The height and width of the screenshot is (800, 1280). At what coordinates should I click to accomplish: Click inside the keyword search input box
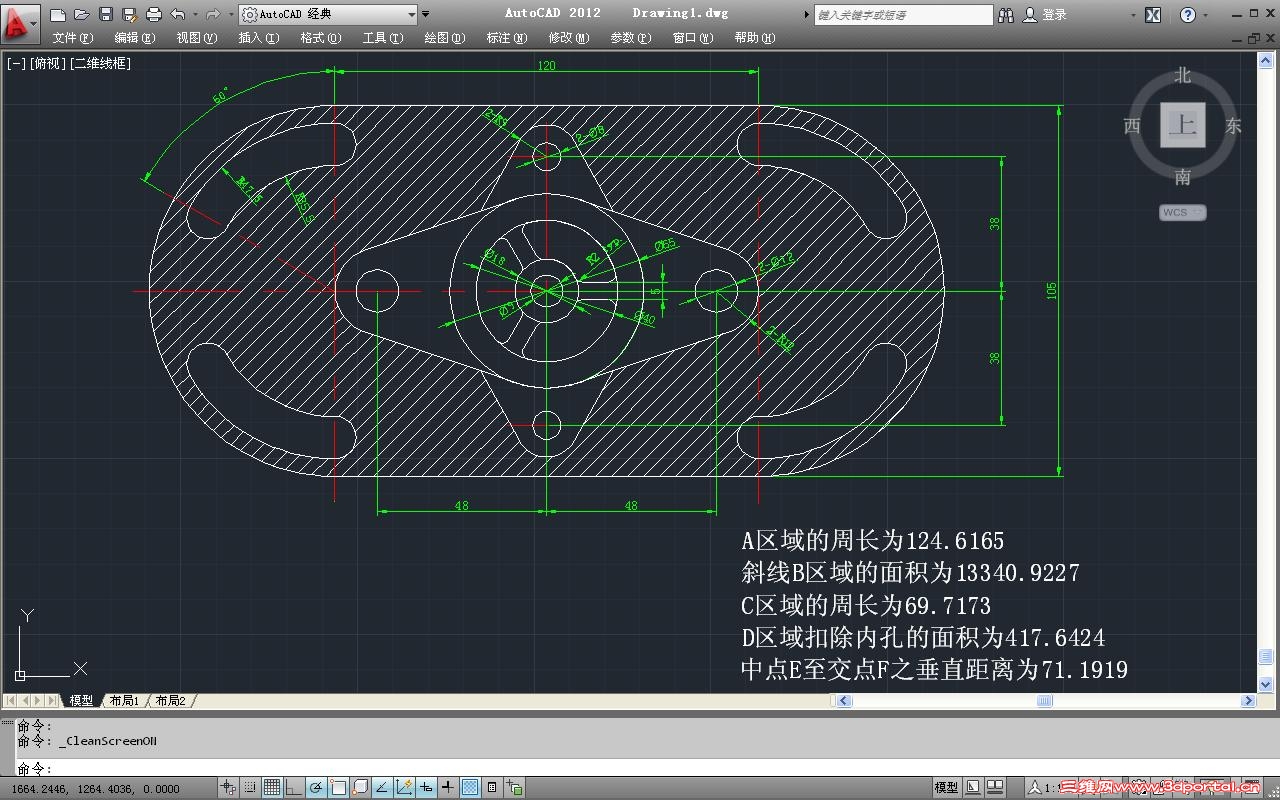coord(904,15)
